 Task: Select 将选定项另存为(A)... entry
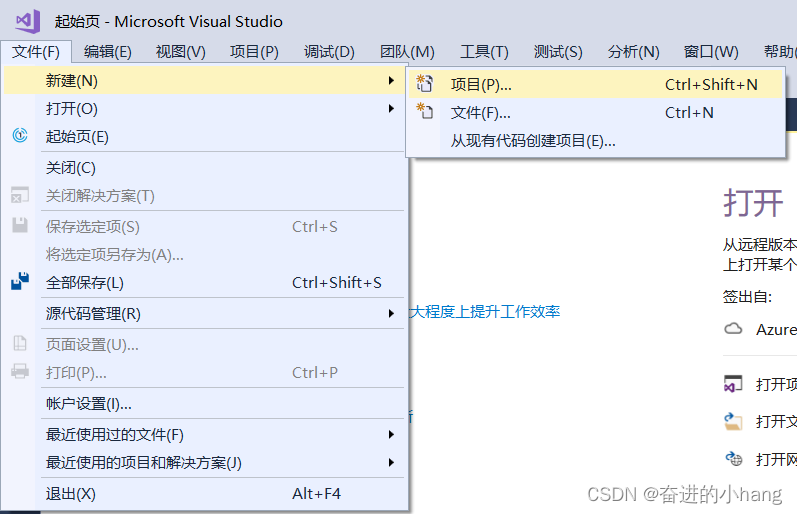(204, 254)
